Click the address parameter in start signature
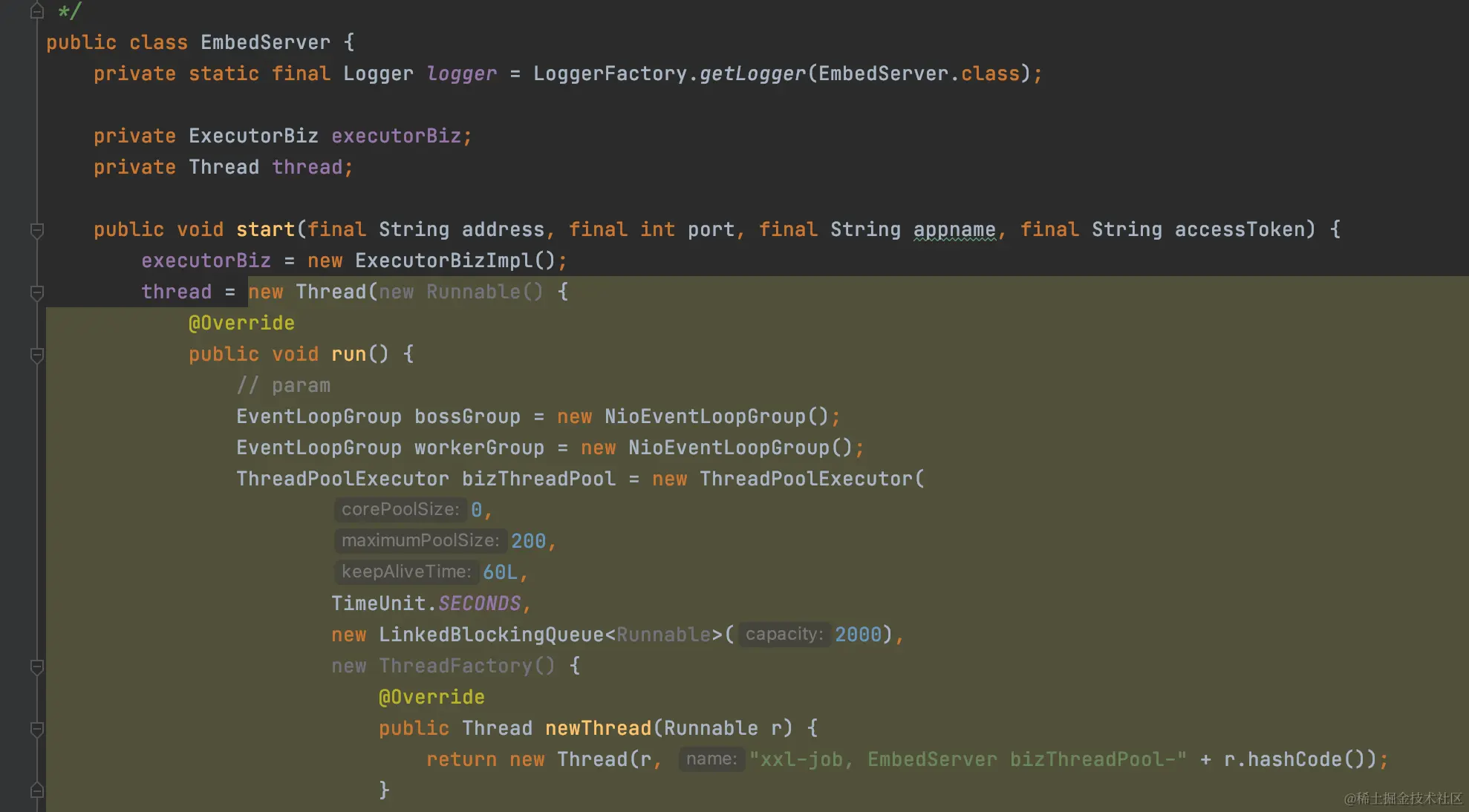 (503, 229)
